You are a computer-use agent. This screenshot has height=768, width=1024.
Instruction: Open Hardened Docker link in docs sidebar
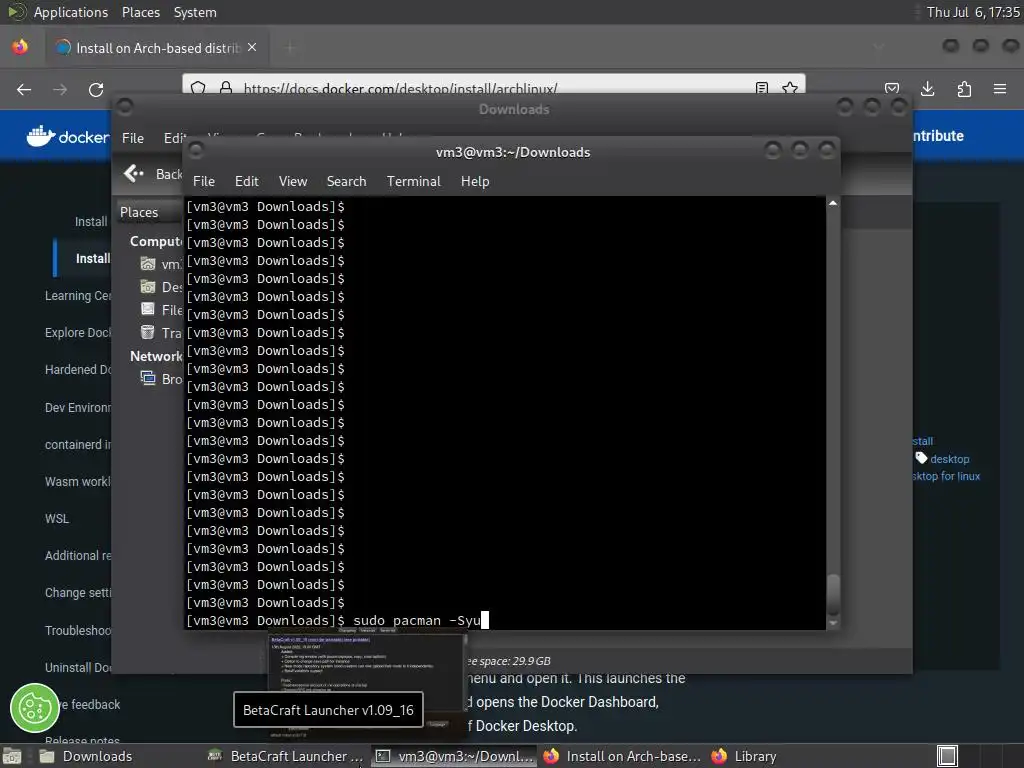tap(78, 370)
